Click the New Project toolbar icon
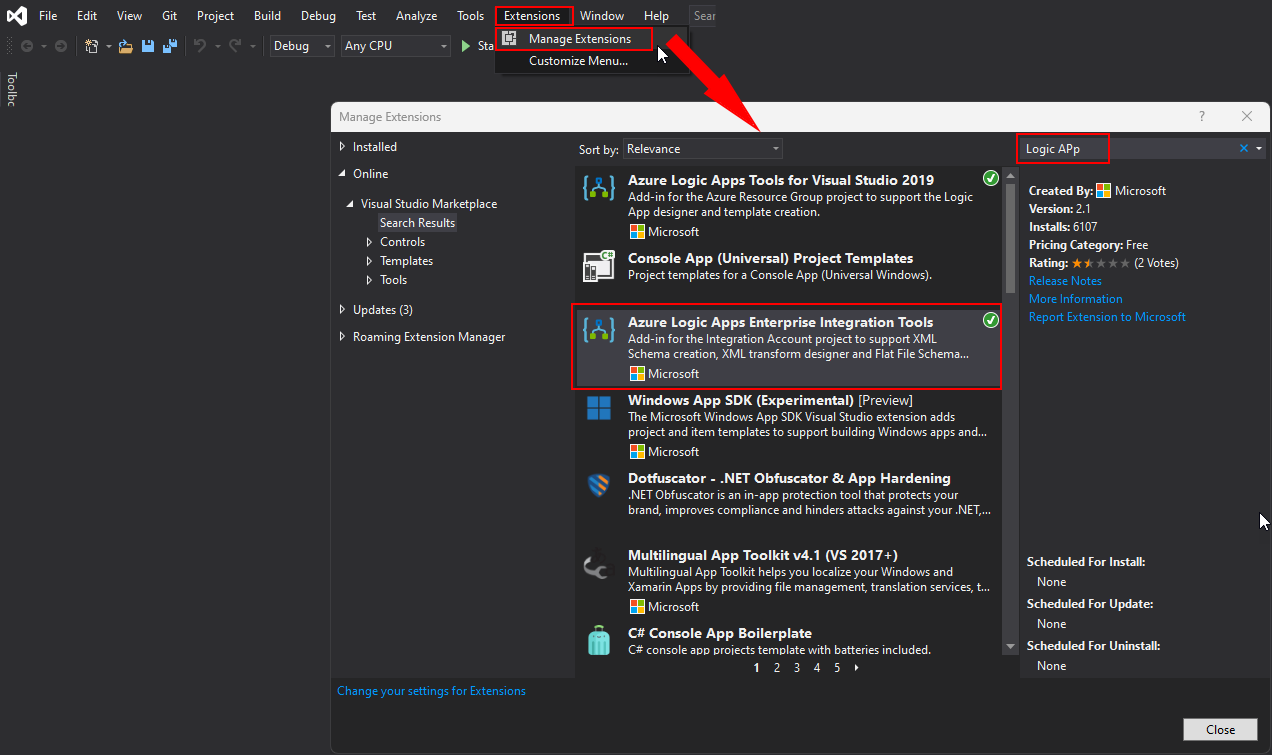 (x=92, y=46)
